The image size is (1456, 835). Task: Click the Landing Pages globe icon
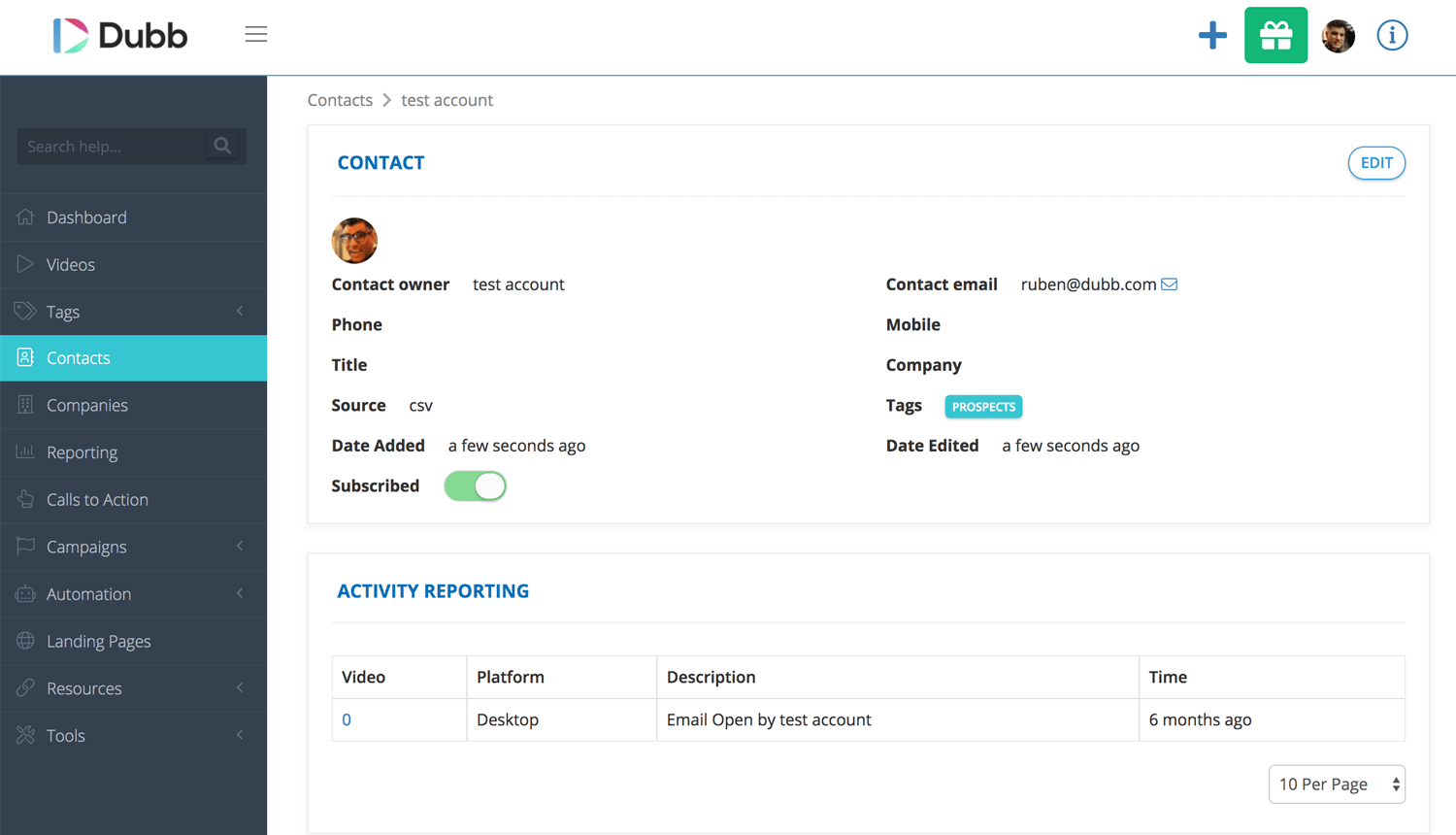click(x=25, y=641)
